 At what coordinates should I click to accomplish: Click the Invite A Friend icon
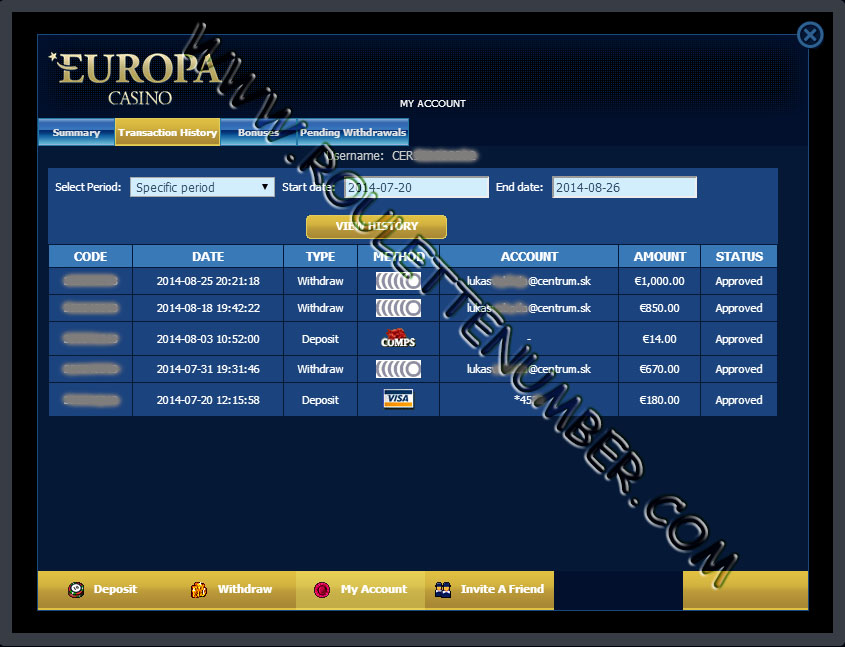coord(443,590)
